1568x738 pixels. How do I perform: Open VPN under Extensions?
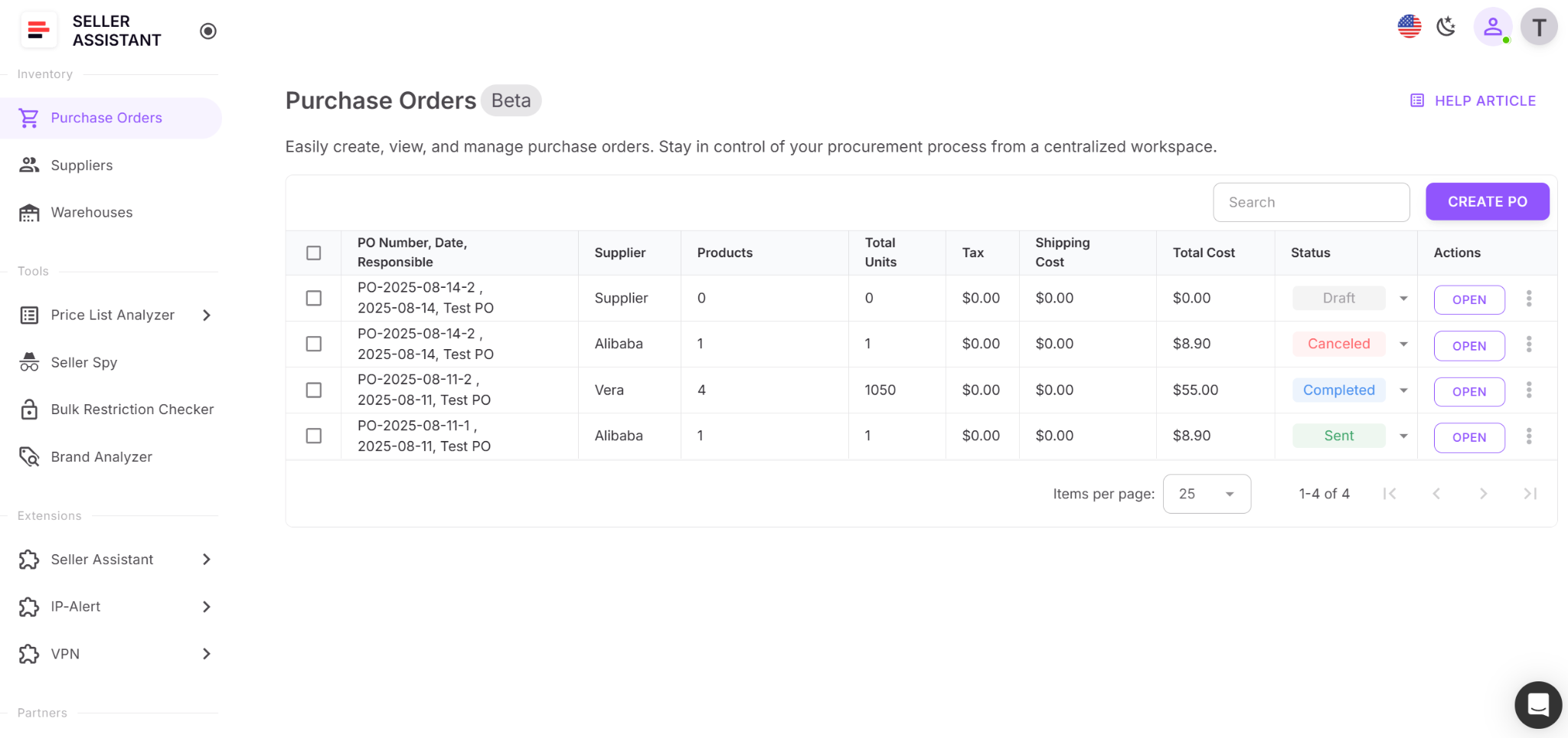(65, 654)
